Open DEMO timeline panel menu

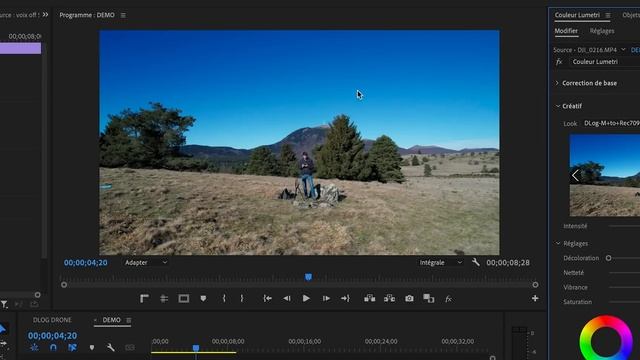129,320
